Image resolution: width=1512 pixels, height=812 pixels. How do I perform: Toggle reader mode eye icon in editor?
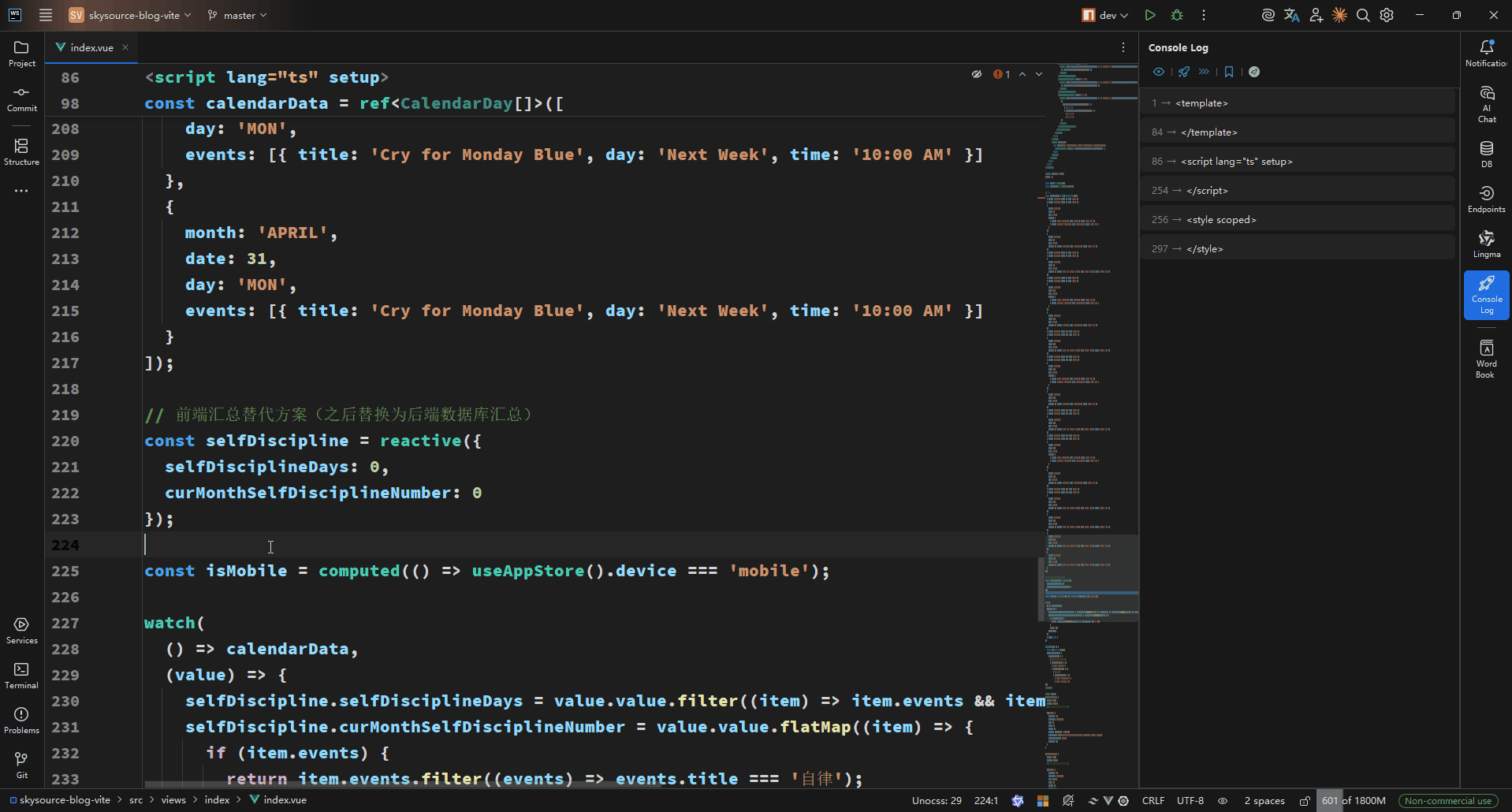[x=977, y=74]
